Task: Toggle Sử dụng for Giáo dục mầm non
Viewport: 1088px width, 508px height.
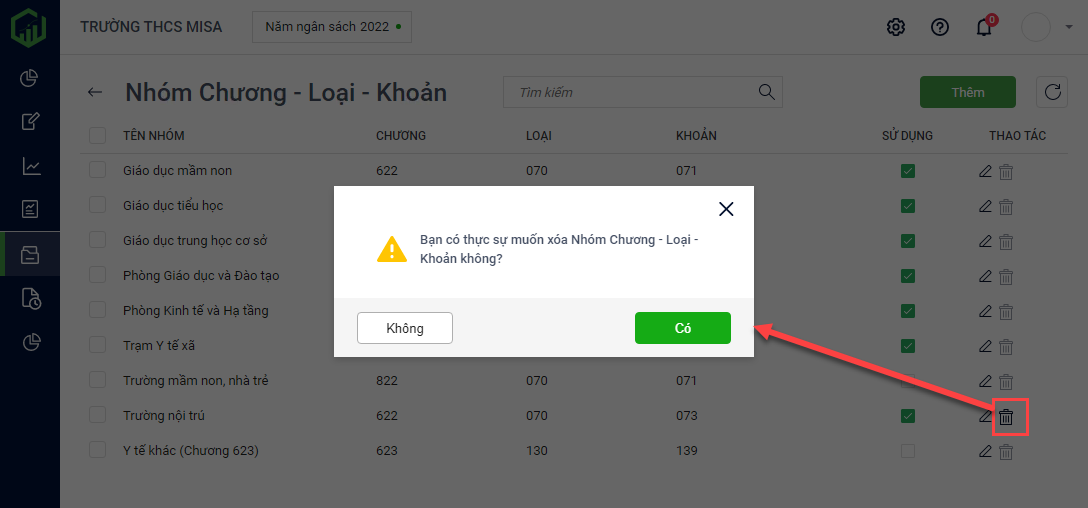Action: pos(907,171)
